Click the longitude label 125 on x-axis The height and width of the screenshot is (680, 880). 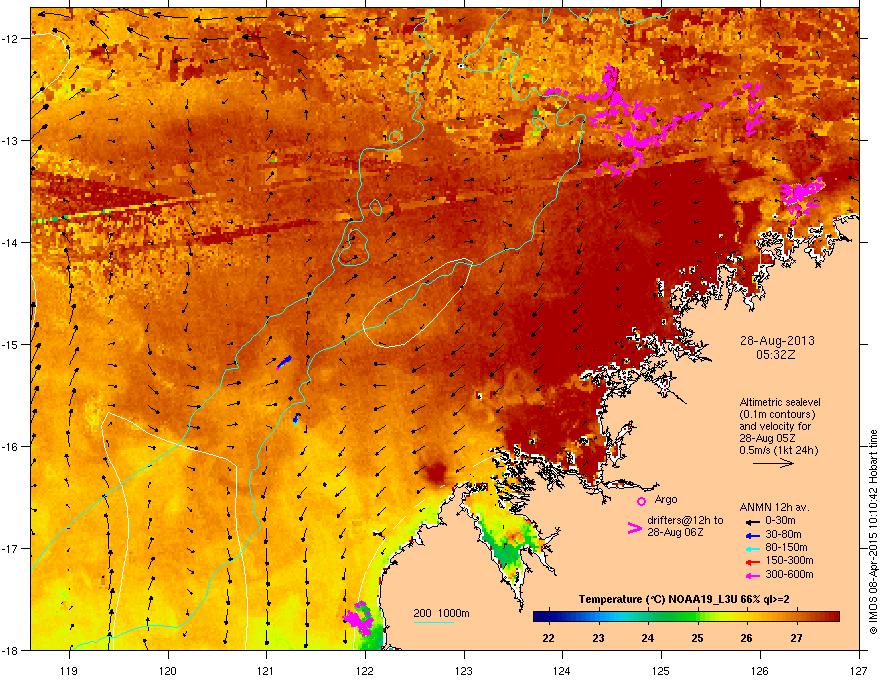click(661, 670)
